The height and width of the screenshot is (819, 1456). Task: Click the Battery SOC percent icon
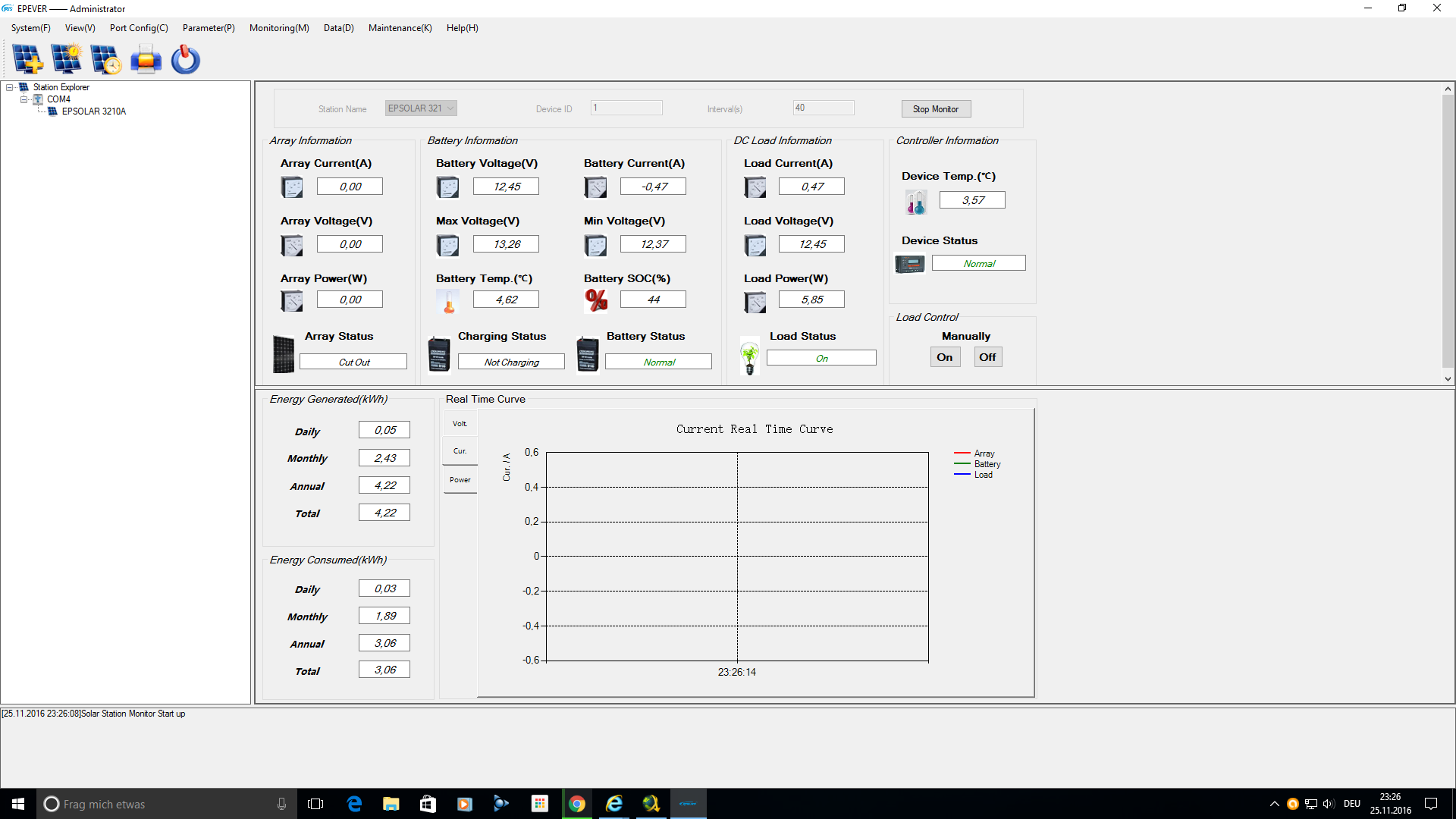point(596,300)
